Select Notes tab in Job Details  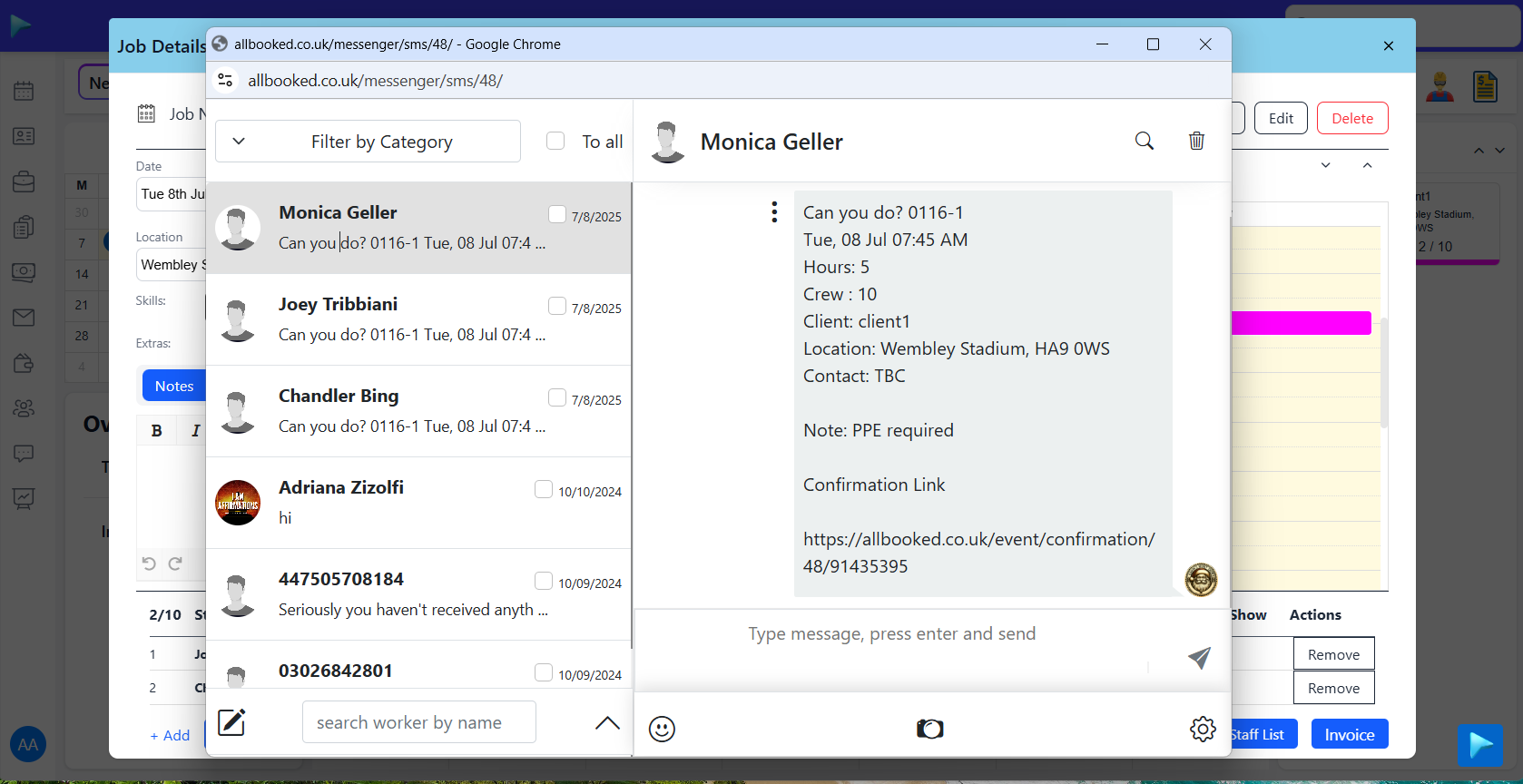coord(174,386)
